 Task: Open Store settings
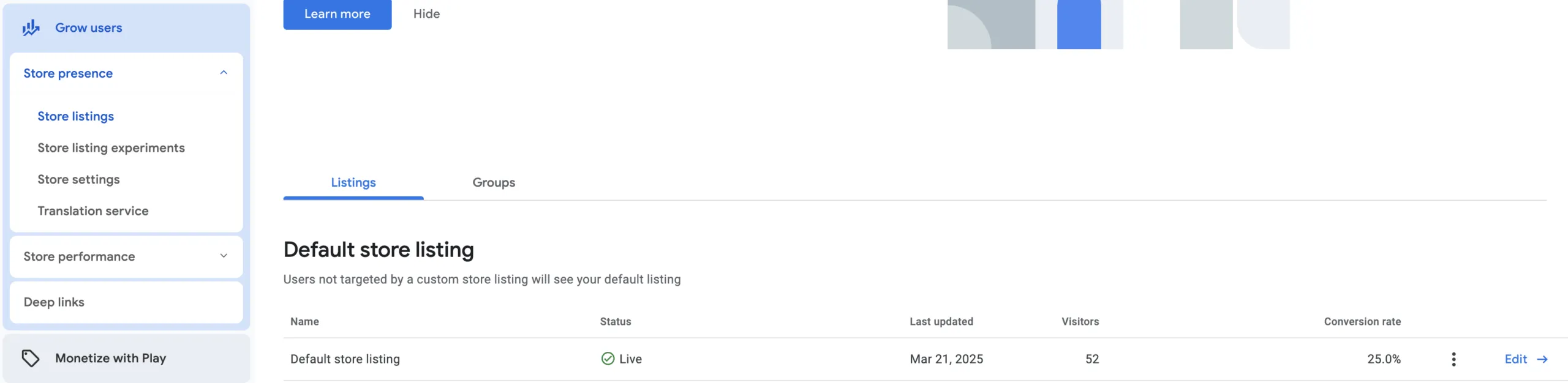[78, 179]
